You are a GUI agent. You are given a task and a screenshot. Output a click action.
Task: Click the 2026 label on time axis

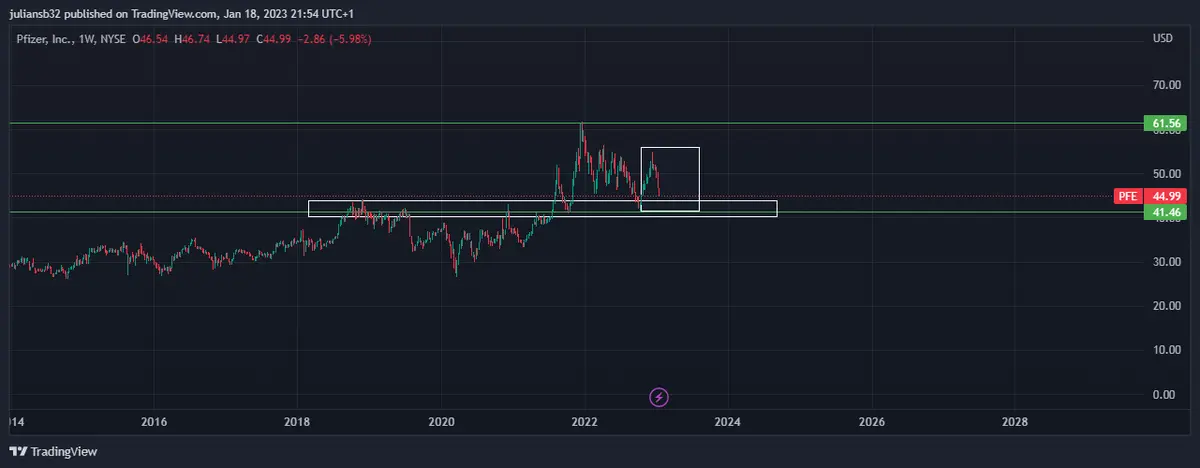(871, 421)
